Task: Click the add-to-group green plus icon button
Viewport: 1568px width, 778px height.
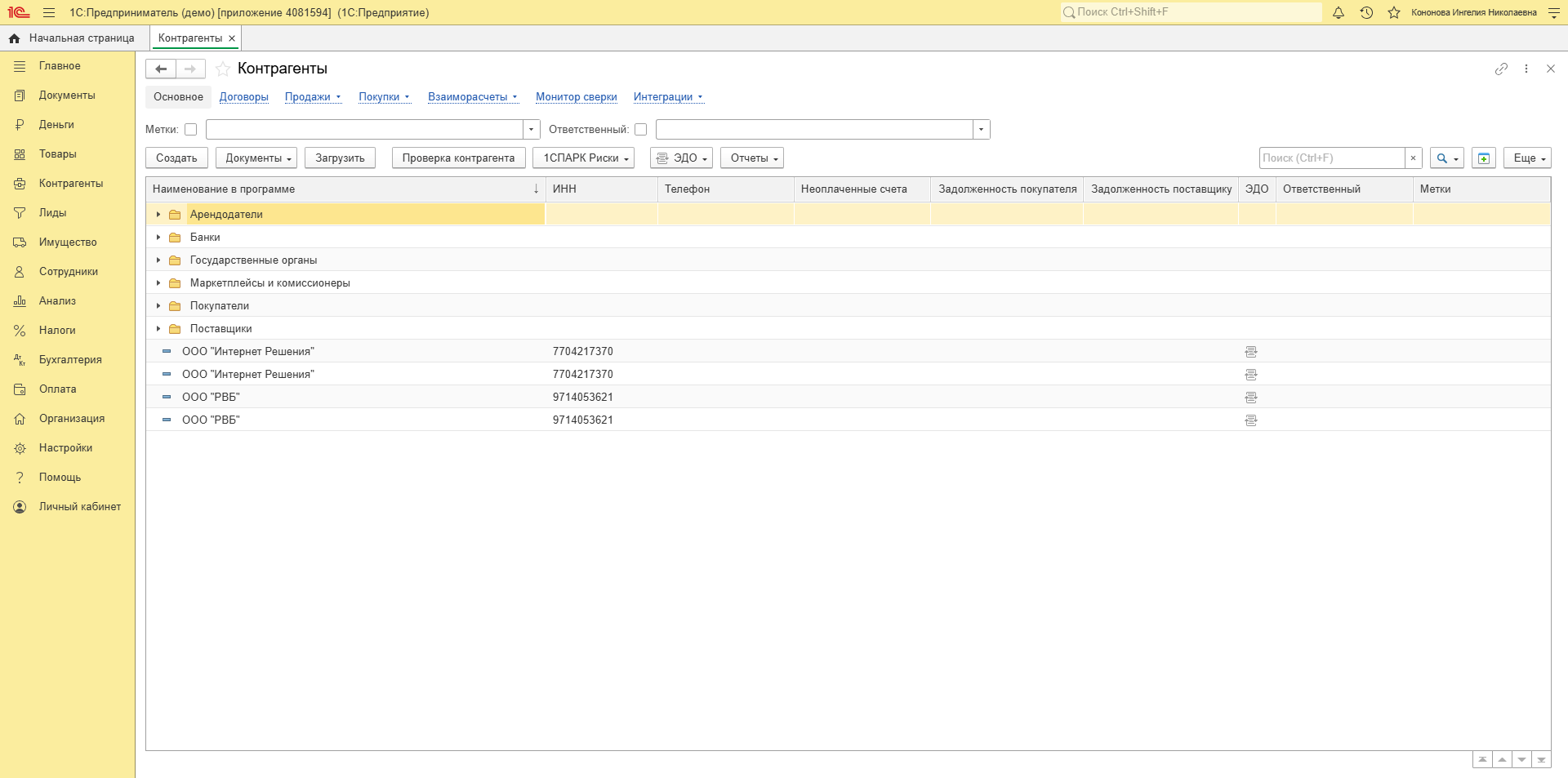Action: 1484,158
